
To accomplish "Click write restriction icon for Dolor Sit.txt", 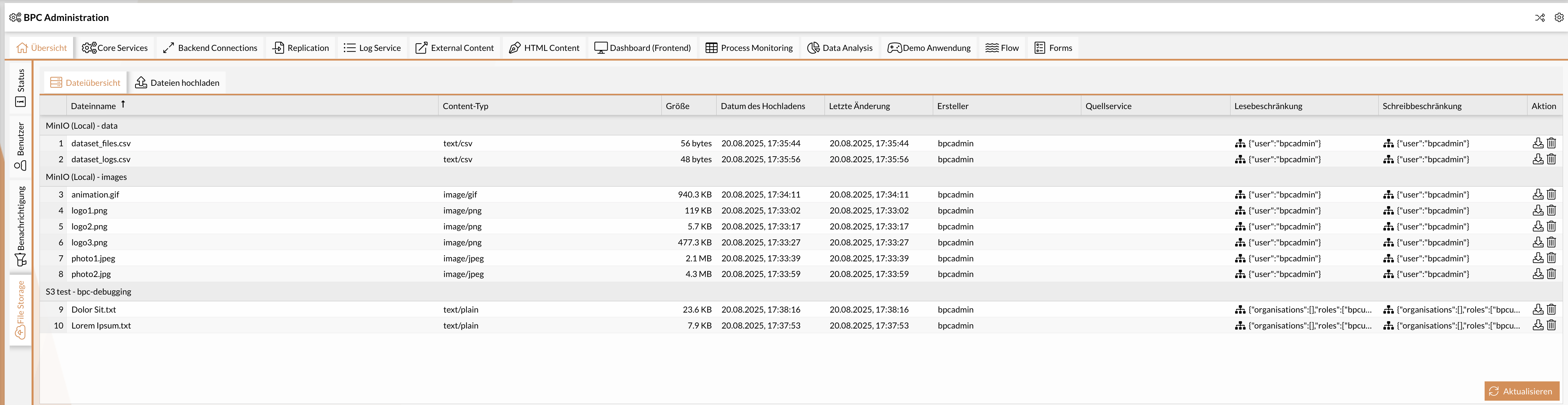I will tap(1388, 309).
